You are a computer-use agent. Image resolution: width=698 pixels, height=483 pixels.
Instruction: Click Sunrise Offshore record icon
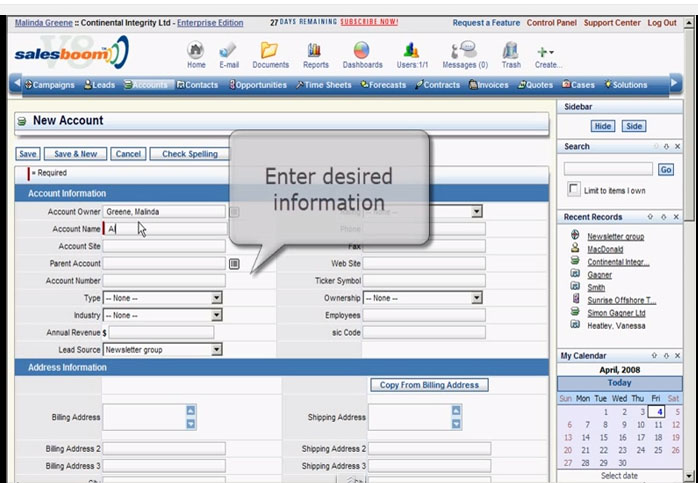pyautogui.click(x=576, y=298)
